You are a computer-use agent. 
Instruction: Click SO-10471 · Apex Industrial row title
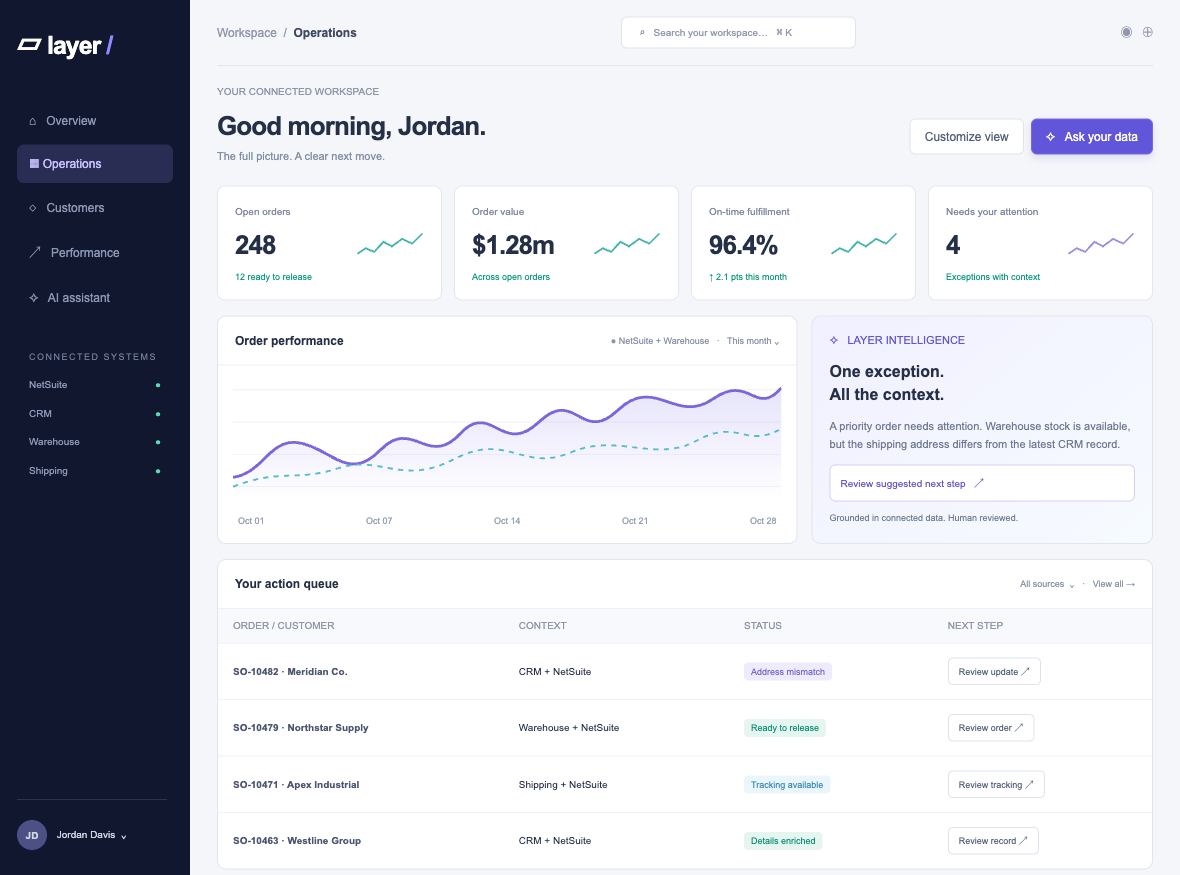[296, 784]
